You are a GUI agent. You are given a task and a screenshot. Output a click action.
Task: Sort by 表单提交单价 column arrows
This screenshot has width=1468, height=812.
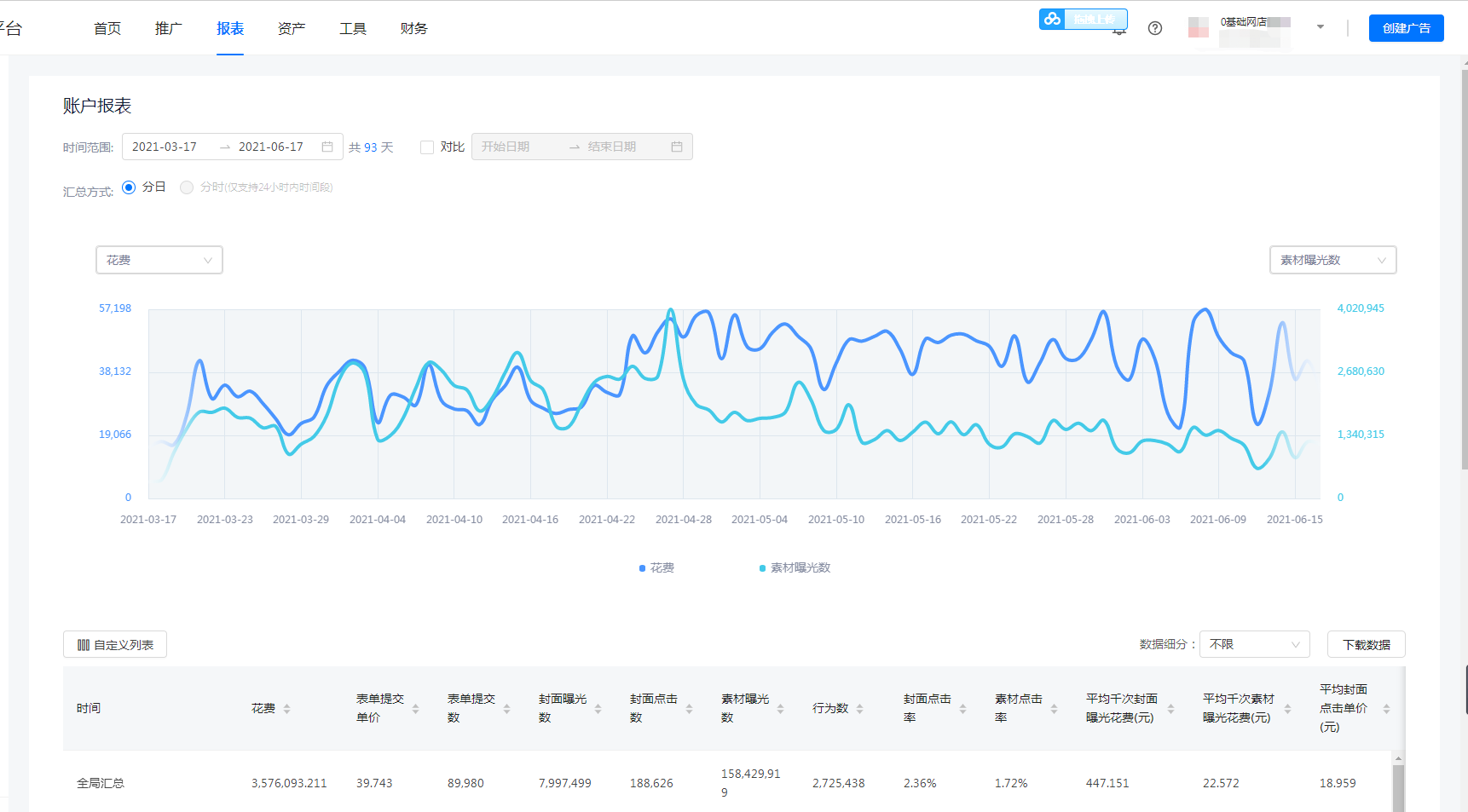pyautogui.click(x=415, y=709)
